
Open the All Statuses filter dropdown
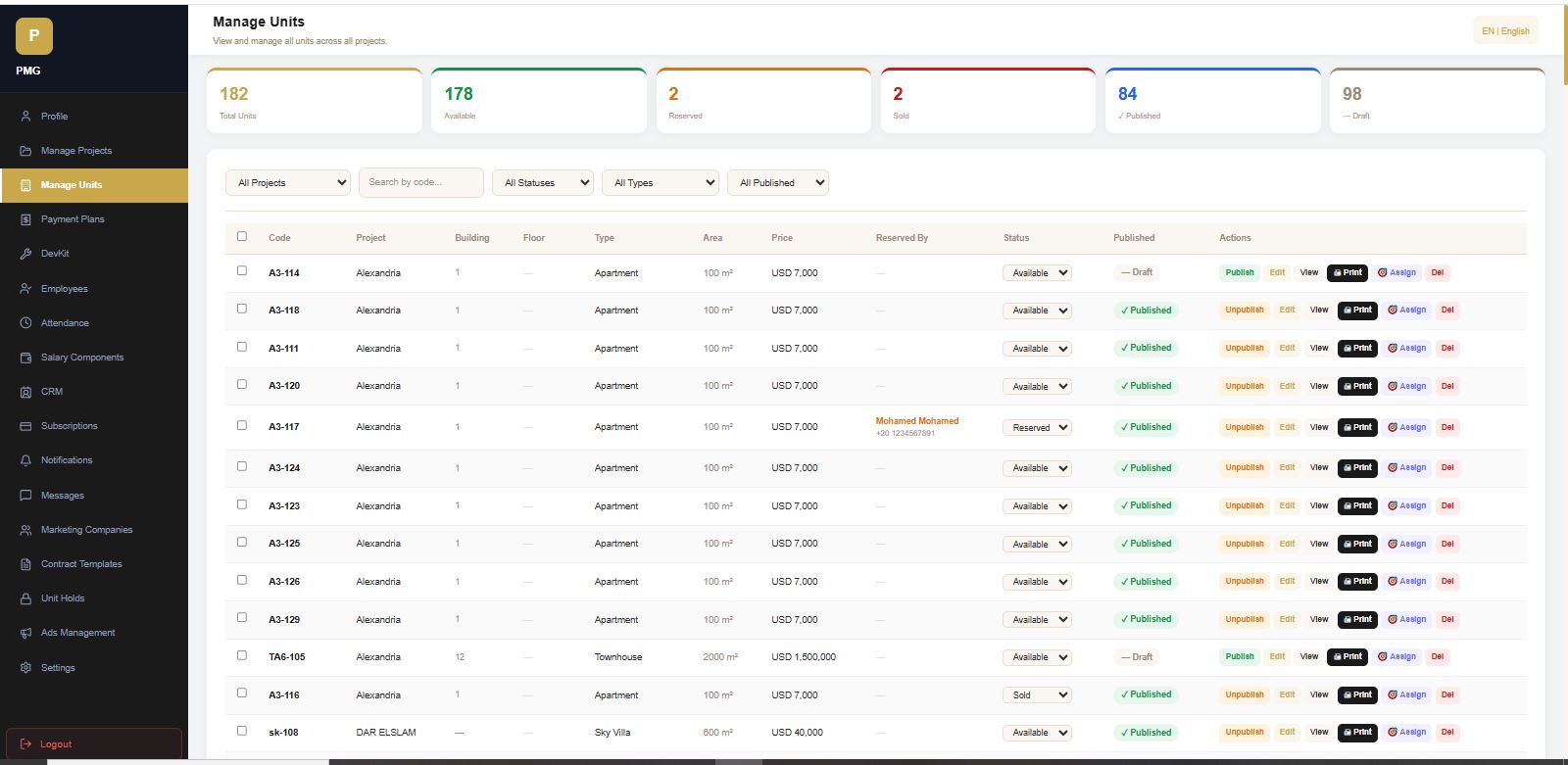(x=543, y=182)
